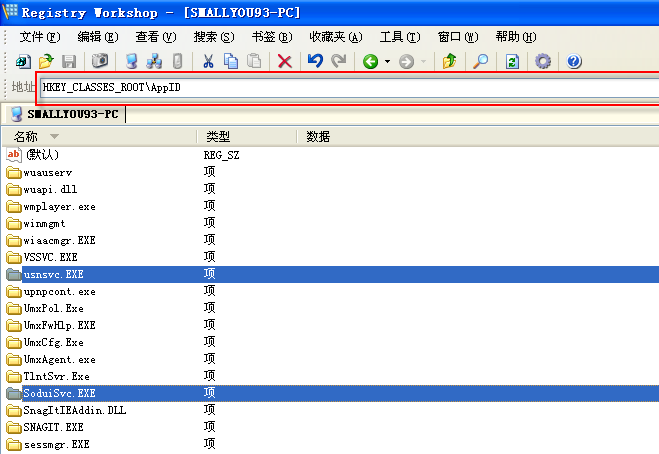Select the (默认) registry value
The width and height of the screenshot is (659, 454).
tap(42, 155)
